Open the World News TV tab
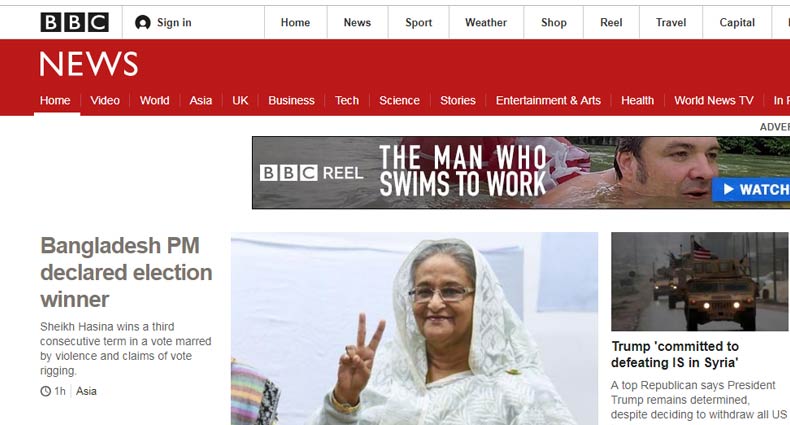The image size is (790, 425). pyautogui.click(x=714, y=101)
